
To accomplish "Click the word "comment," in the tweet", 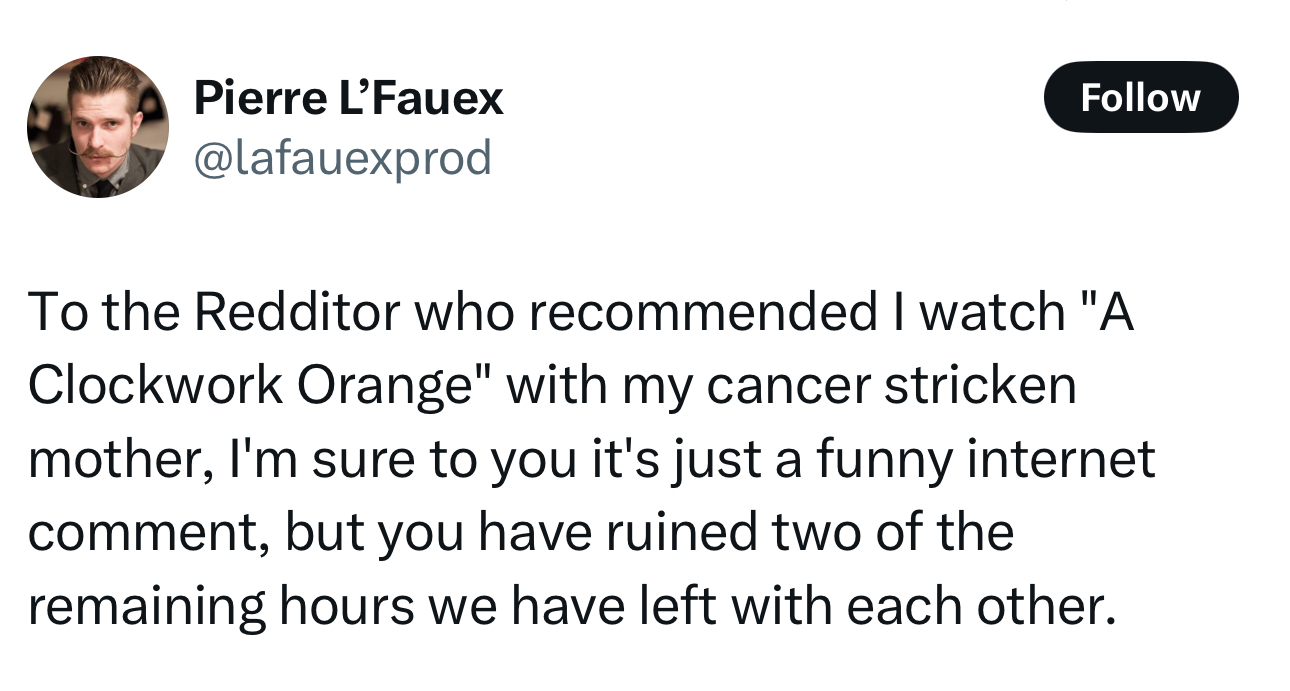I will click(x=148, y=533).
